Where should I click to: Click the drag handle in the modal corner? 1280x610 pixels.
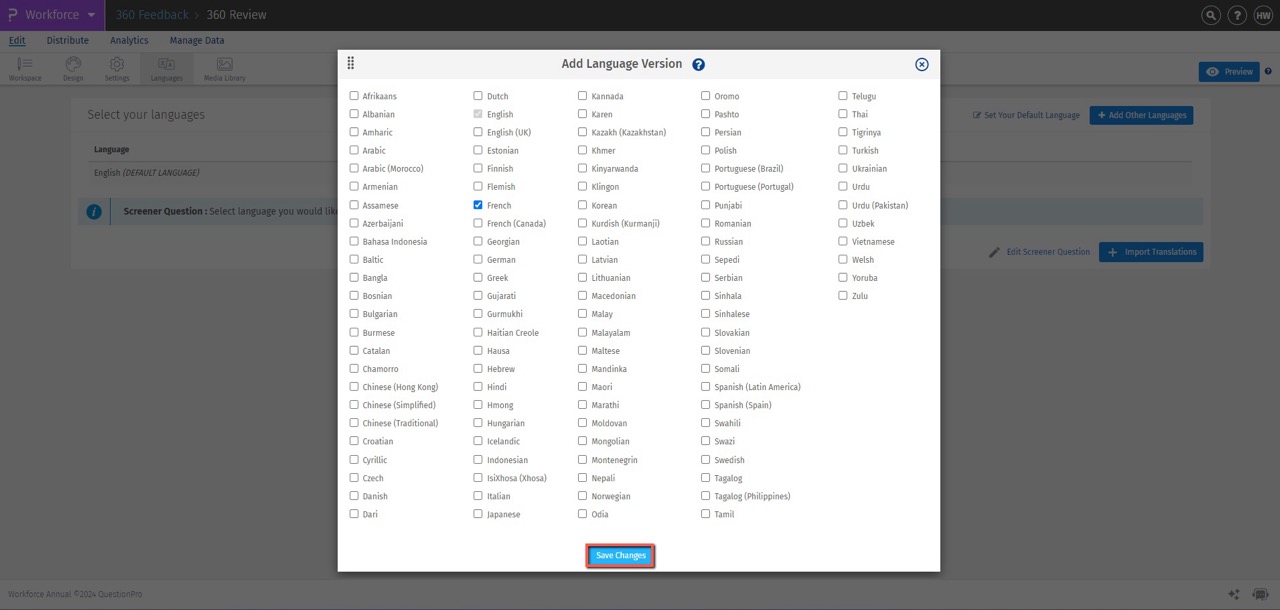click(x=351, y=62)
